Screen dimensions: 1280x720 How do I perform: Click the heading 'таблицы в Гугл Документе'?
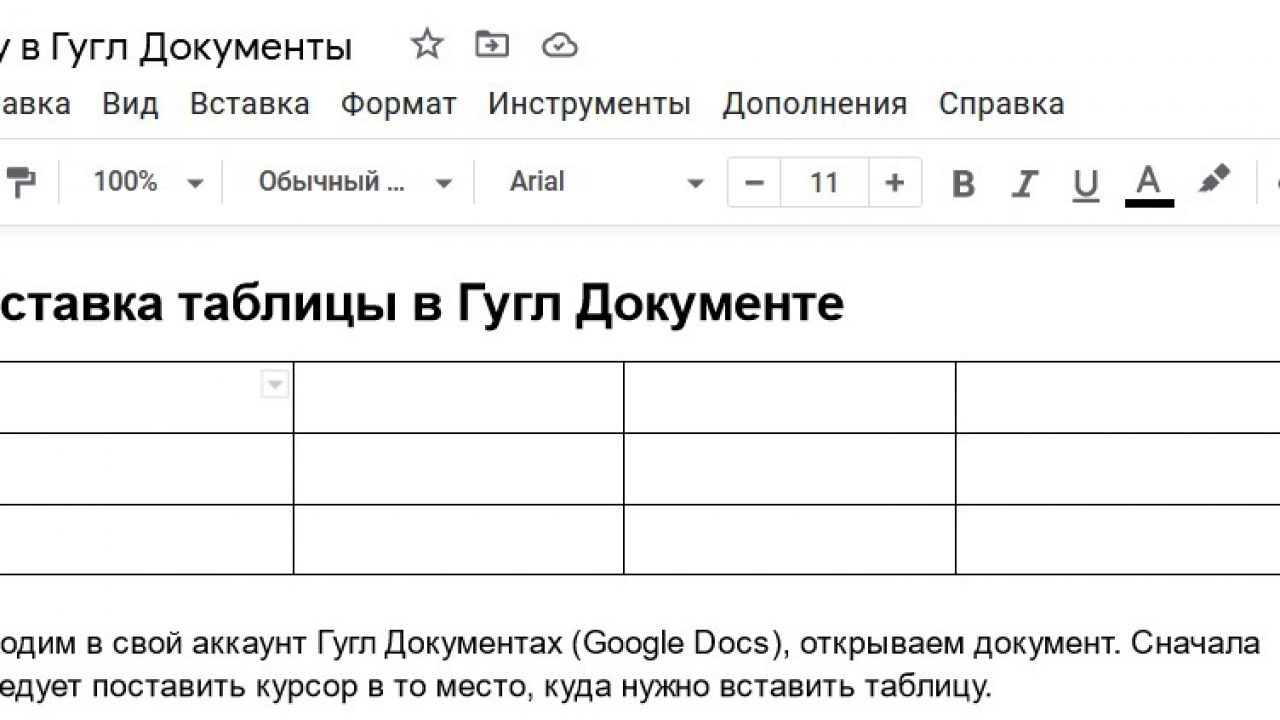510,304
